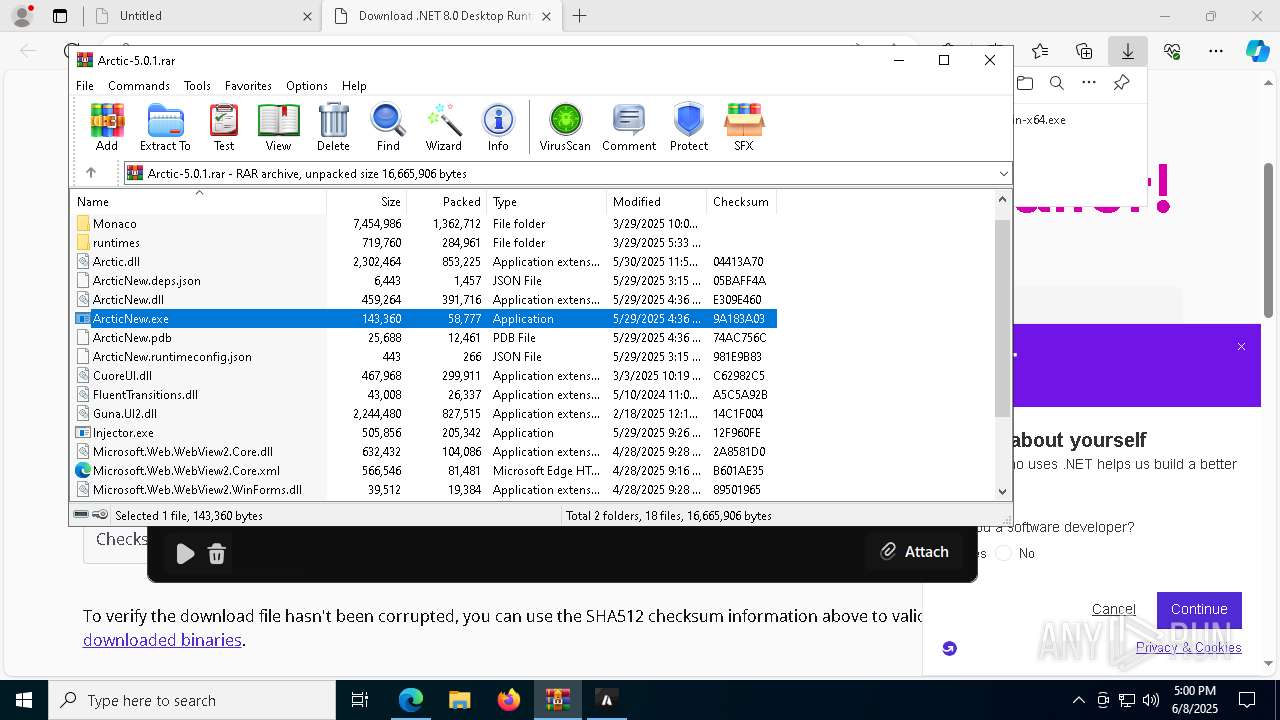1280x720 pixels.
Task: Run VirusScan from the toolbar
Action: [x=565, y=127]
